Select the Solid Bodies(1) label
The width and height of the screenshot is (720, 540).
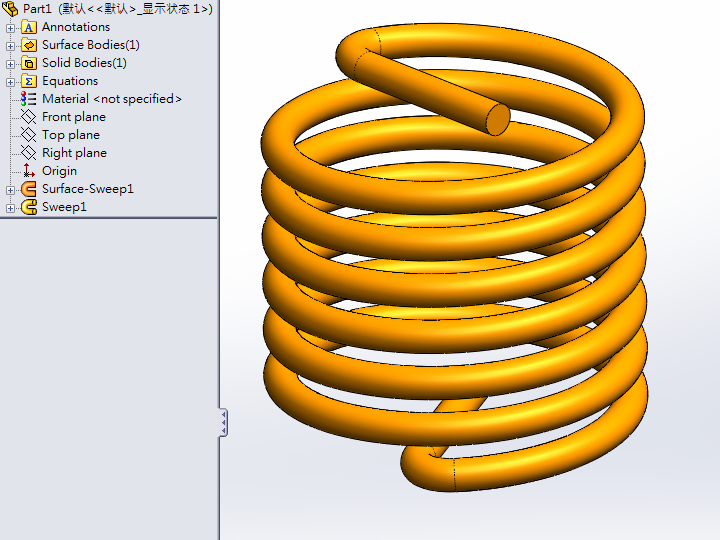[84, 63]
